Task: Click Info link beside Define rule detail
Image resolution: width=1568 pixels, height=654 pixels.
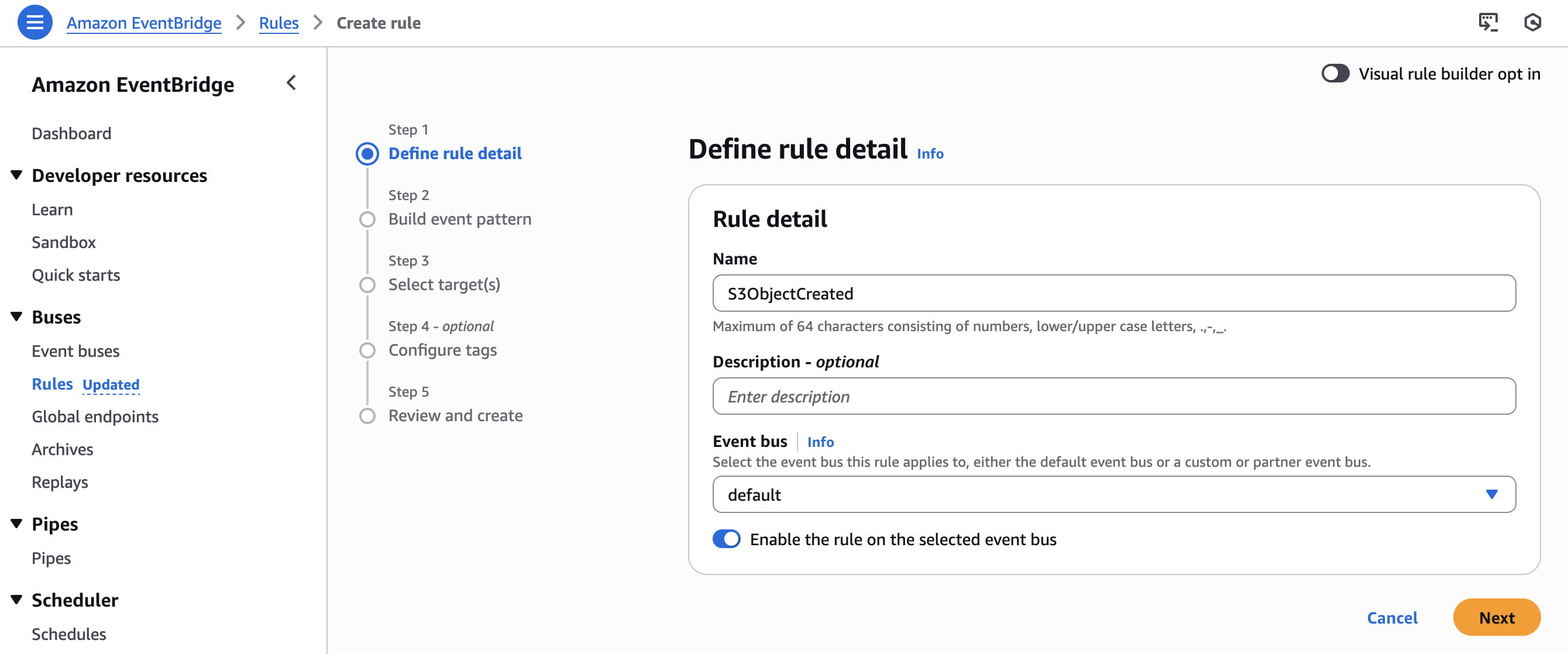Action: (x=930, y=154)
